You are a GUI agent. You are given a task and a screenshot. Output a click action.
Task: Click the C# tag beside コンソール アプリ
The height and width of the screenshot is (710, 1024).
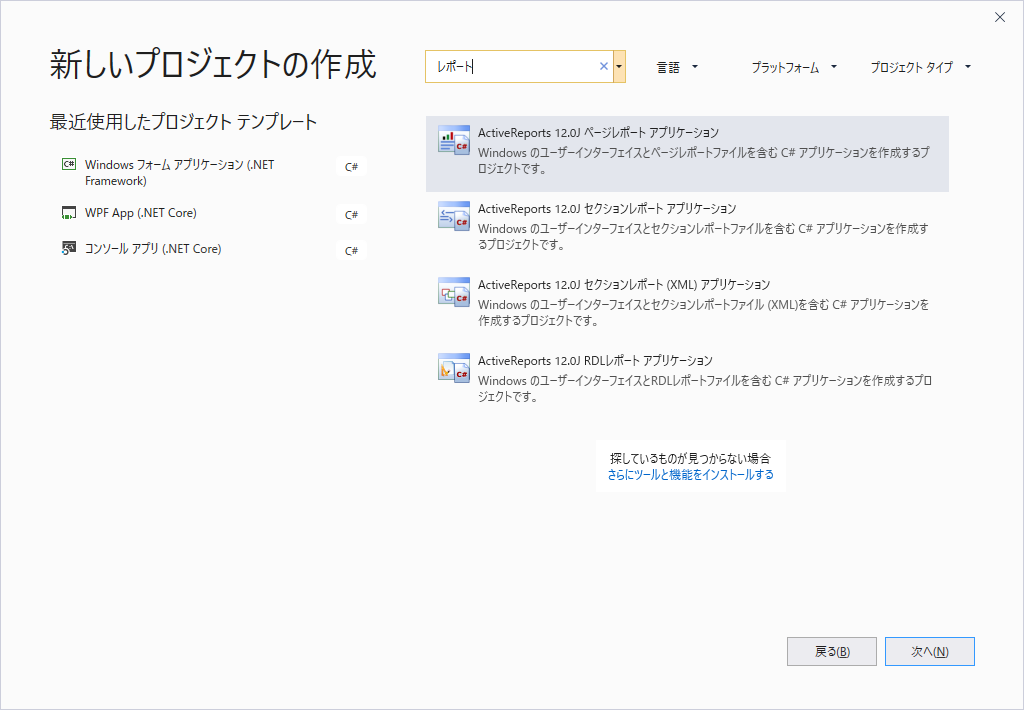pyautogui.click(x=351, y=251)
